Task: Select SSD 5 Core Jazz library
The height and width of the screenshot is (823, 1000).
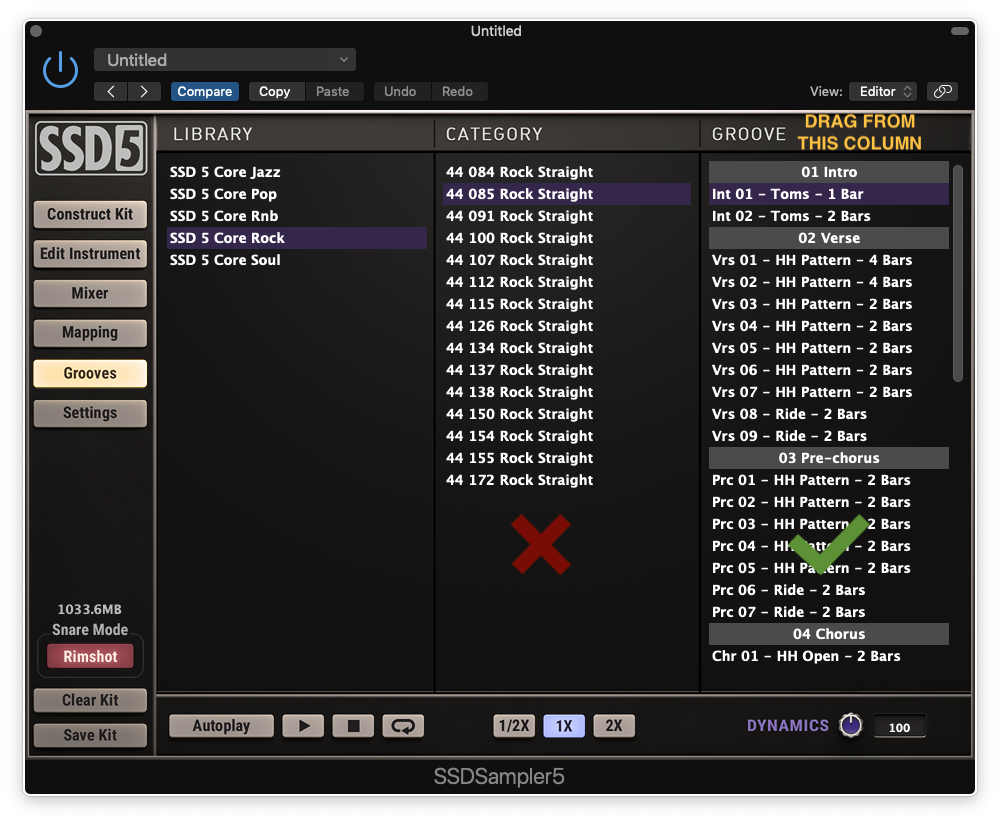Action: click(x=297, y=172)
